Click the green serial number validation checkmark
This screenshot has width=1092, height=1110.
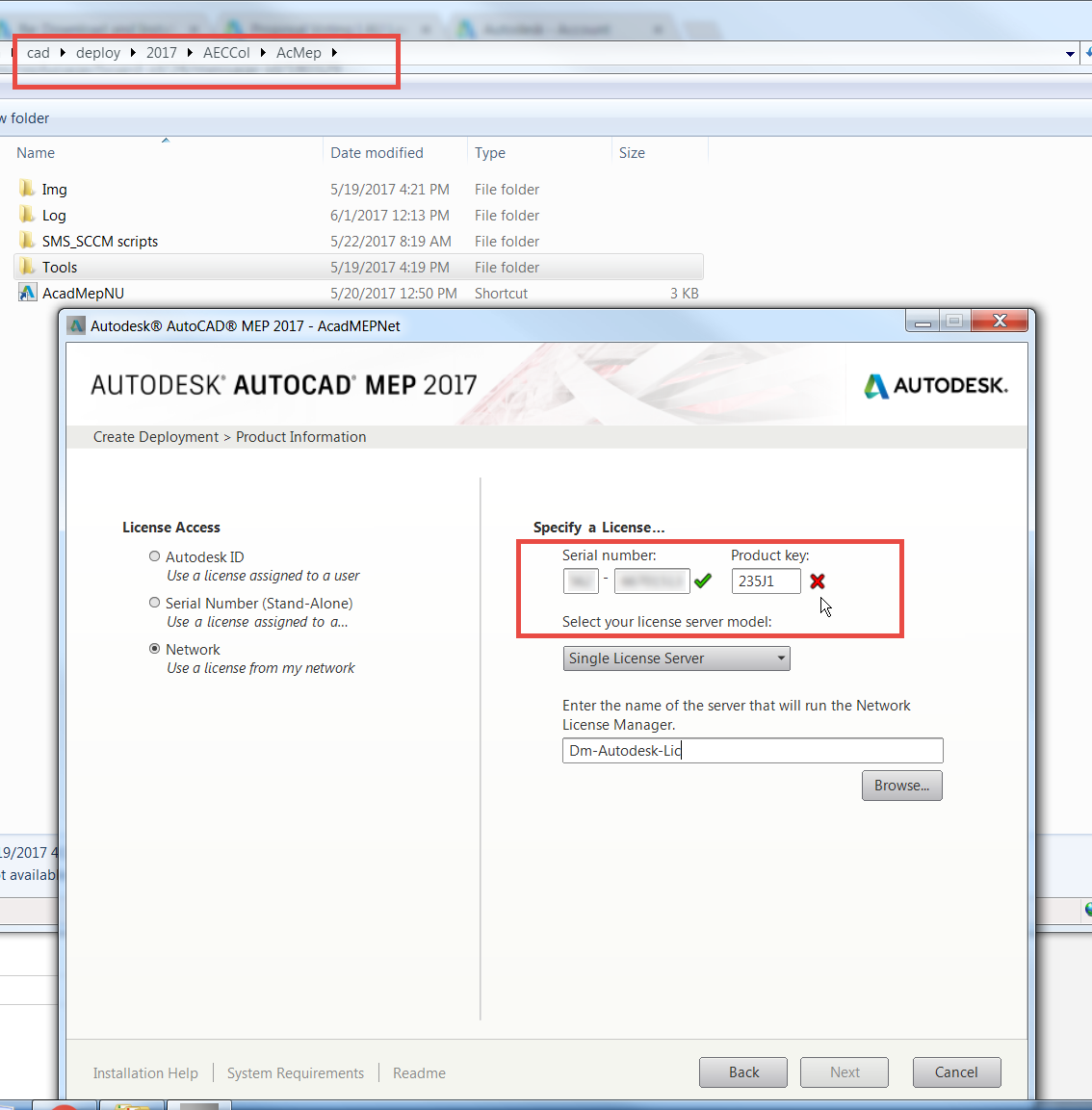click(x=702, y=581)
